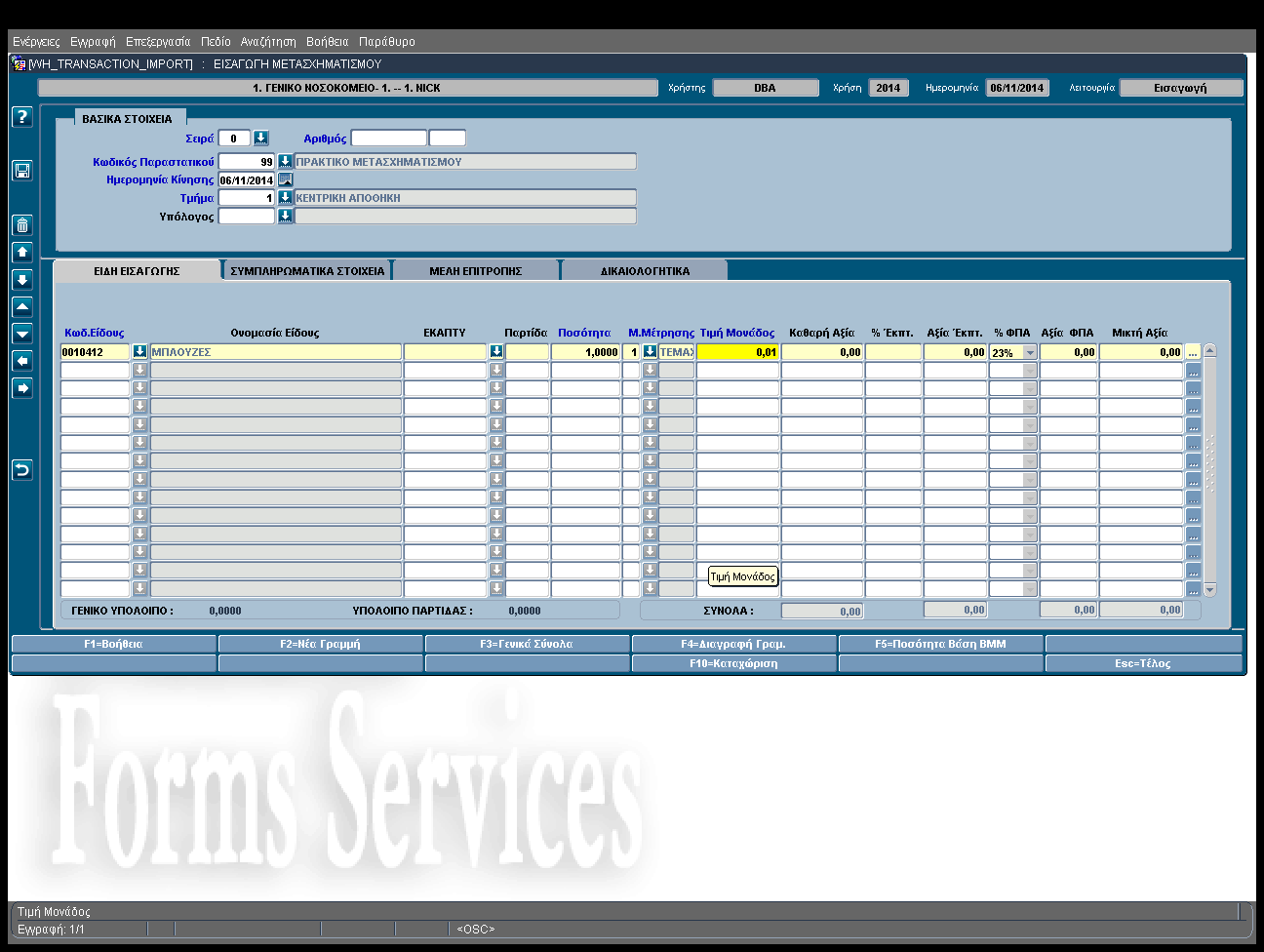
Task: Click the grid scrollbar down arrow
Action: click(1209, 590)
